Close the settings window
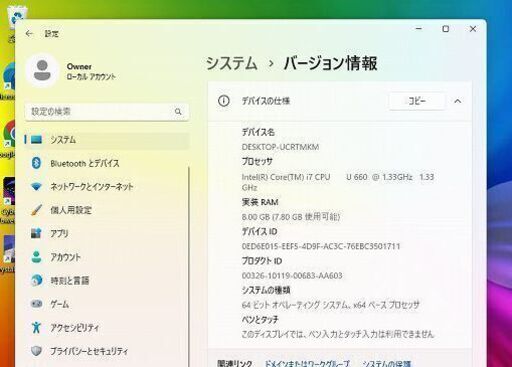The width and height of the screenshot is (512, 367). pyautogui.click(x=473, y=29)
